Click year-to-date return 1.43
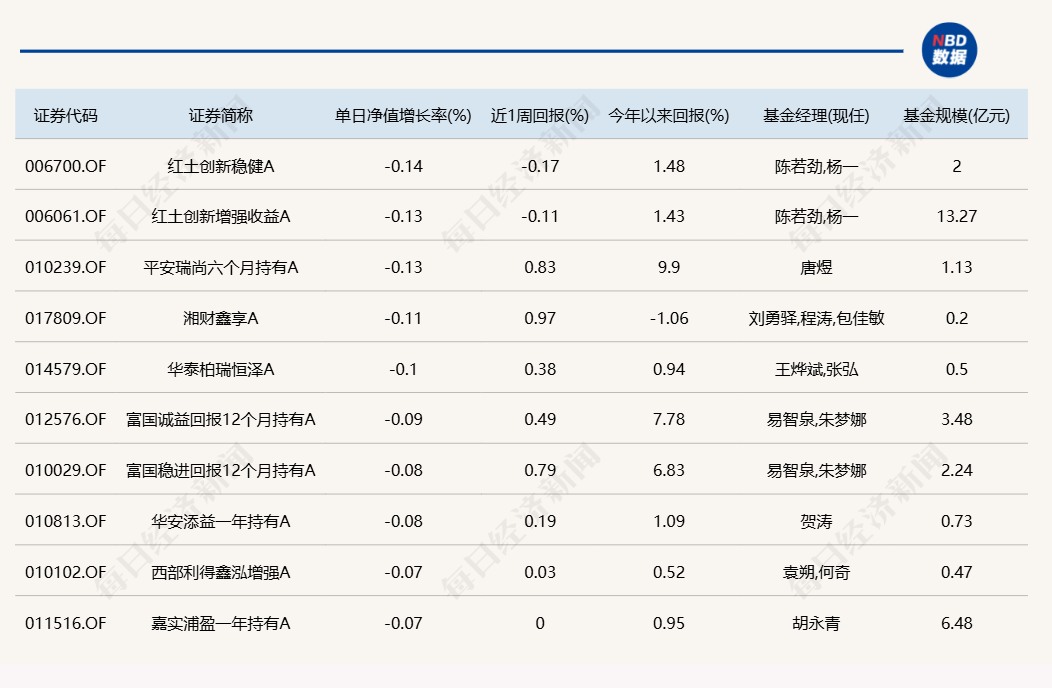1052x688 pixels. (669, 216)
